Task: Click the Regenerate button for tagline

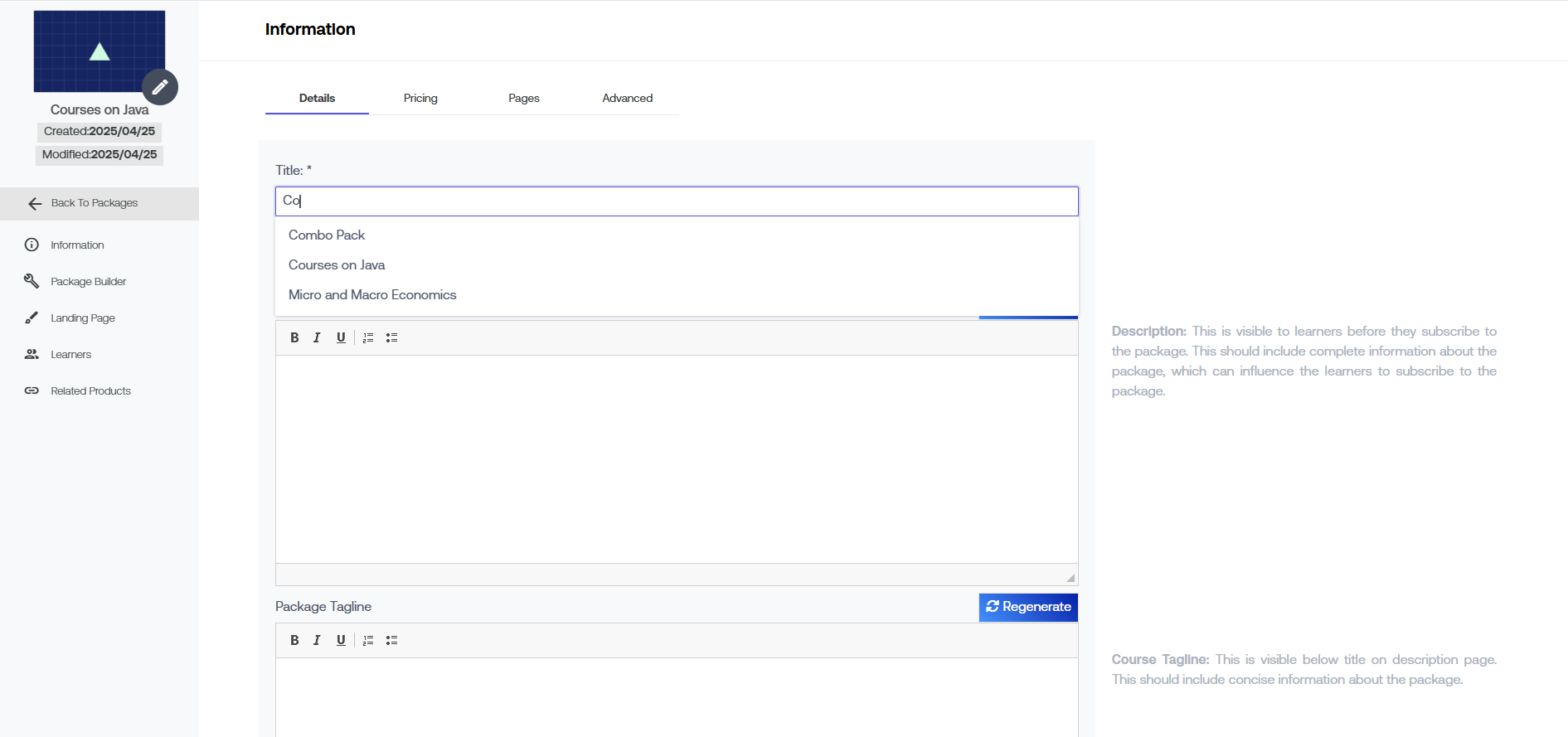Action: 1028,607
